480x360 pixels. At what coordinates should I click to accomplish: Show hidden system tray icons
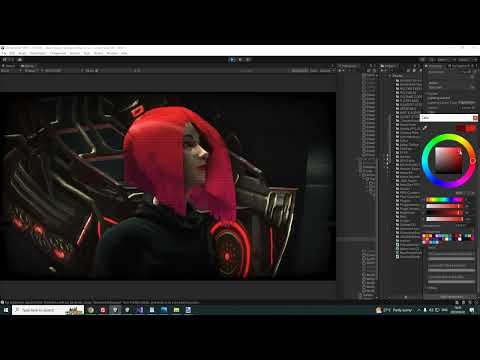(419, 310)
